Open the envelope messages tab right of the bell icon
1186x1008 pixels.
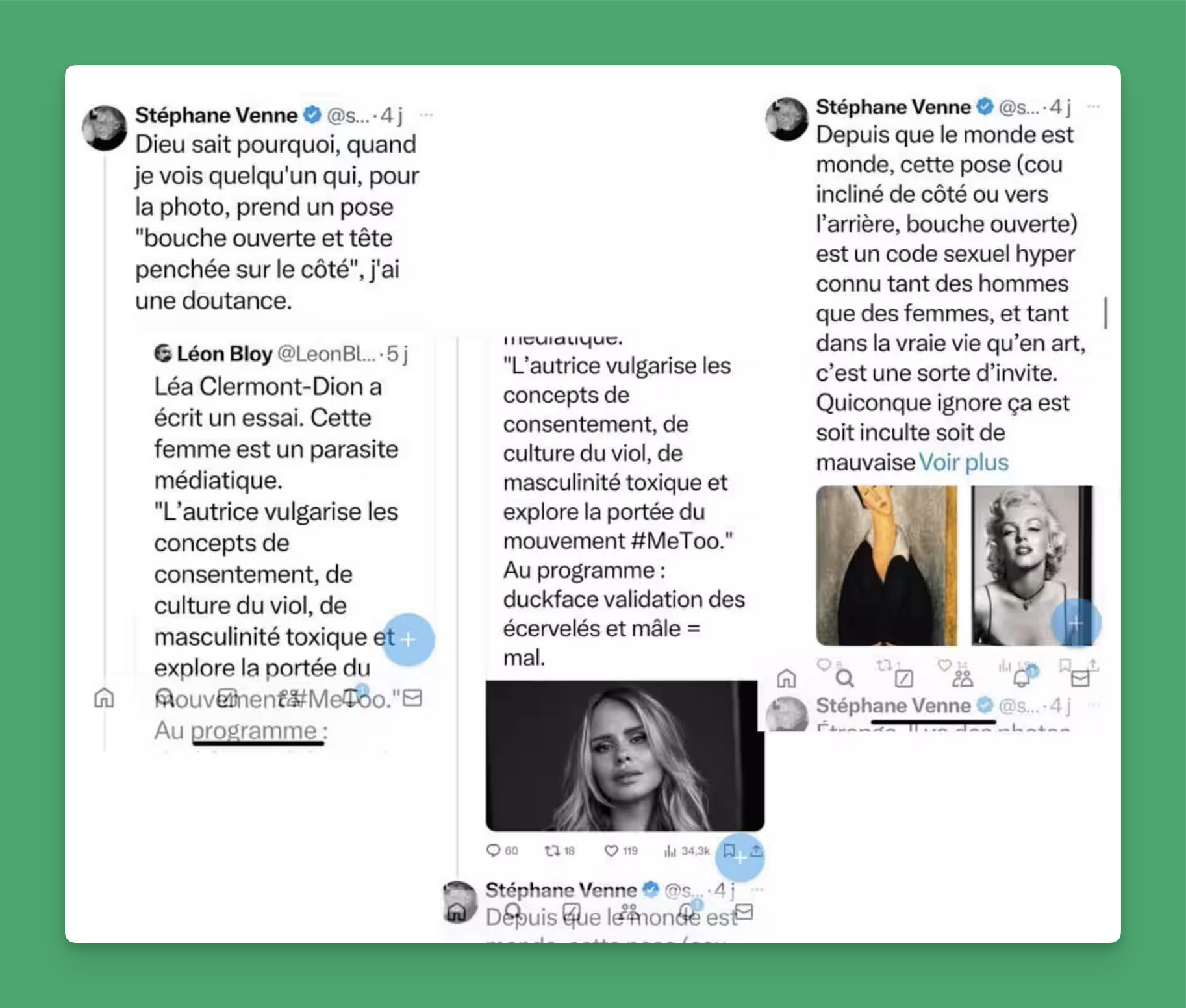[x=1080, y=679]
